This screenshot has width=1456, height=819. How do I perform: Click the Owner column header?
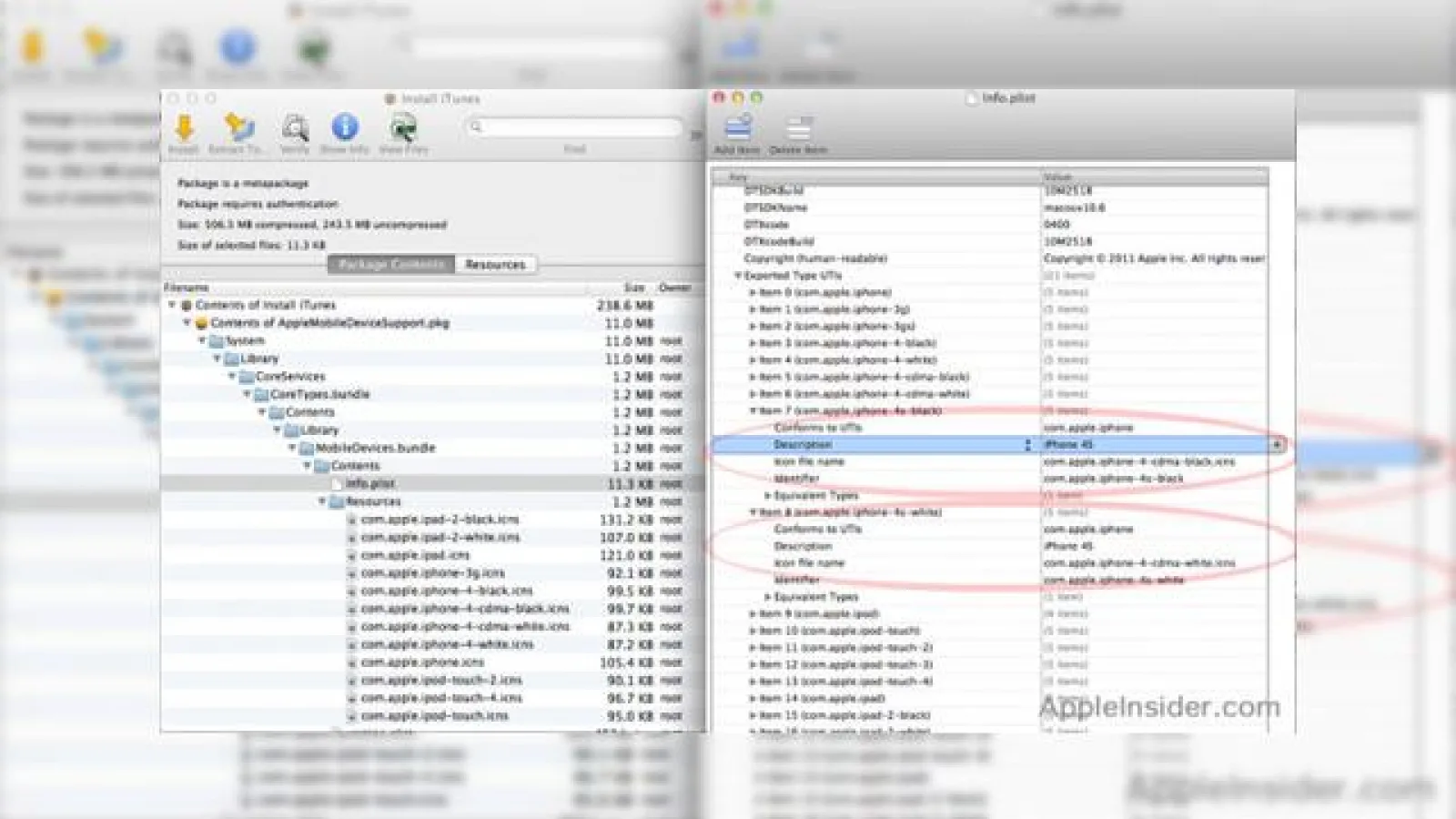pos(677,288)
